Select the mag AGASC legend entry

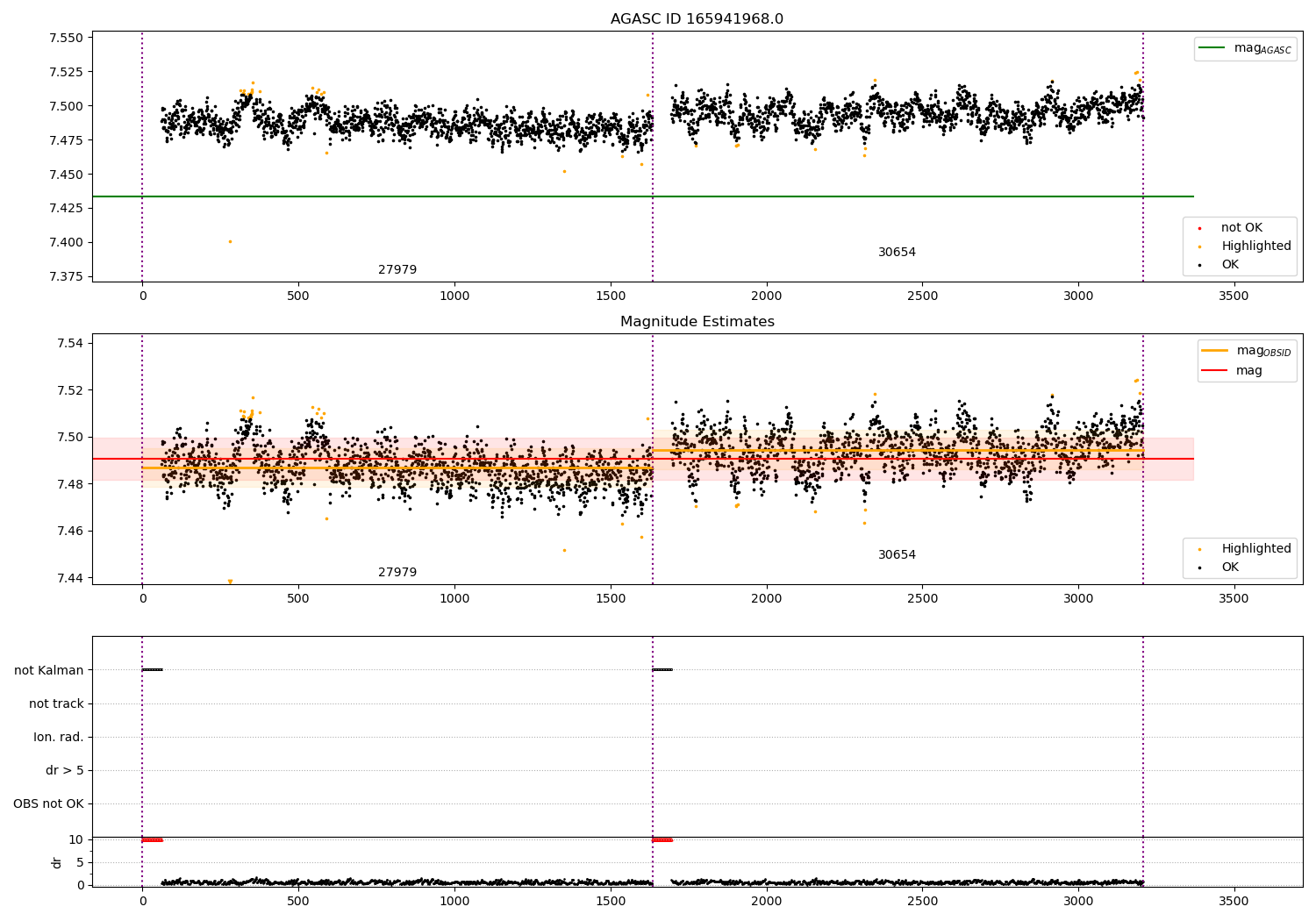click(x=1245, y=48)
